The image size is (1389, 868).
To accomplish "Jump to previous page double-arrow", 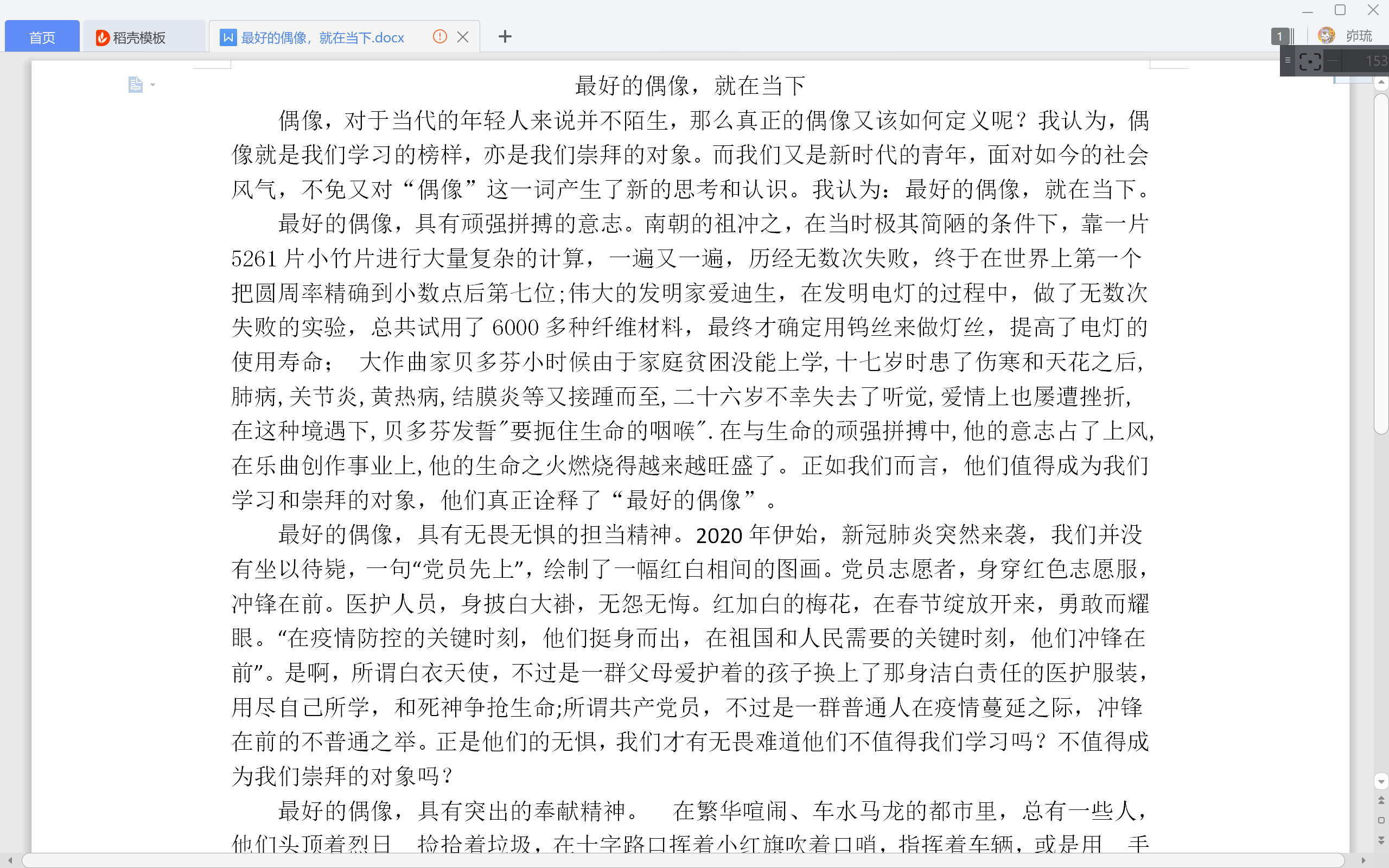I will click(1381, 800).
